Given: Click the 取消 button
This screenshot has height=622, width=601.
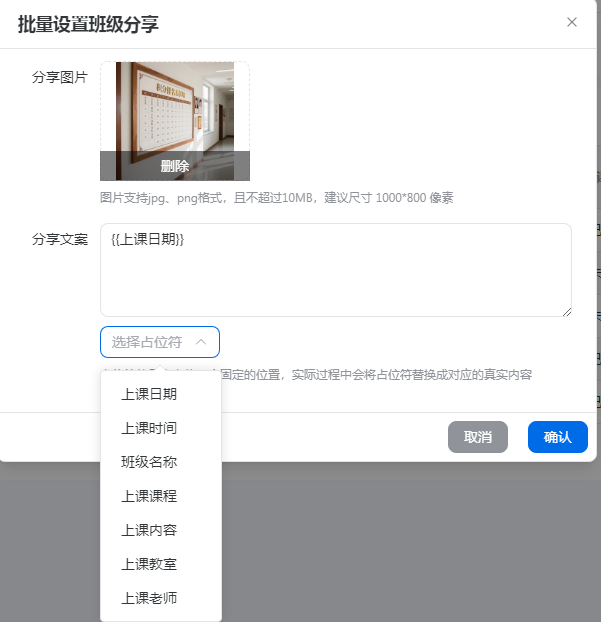Looking at the screenshot, I should coord(478,437).
